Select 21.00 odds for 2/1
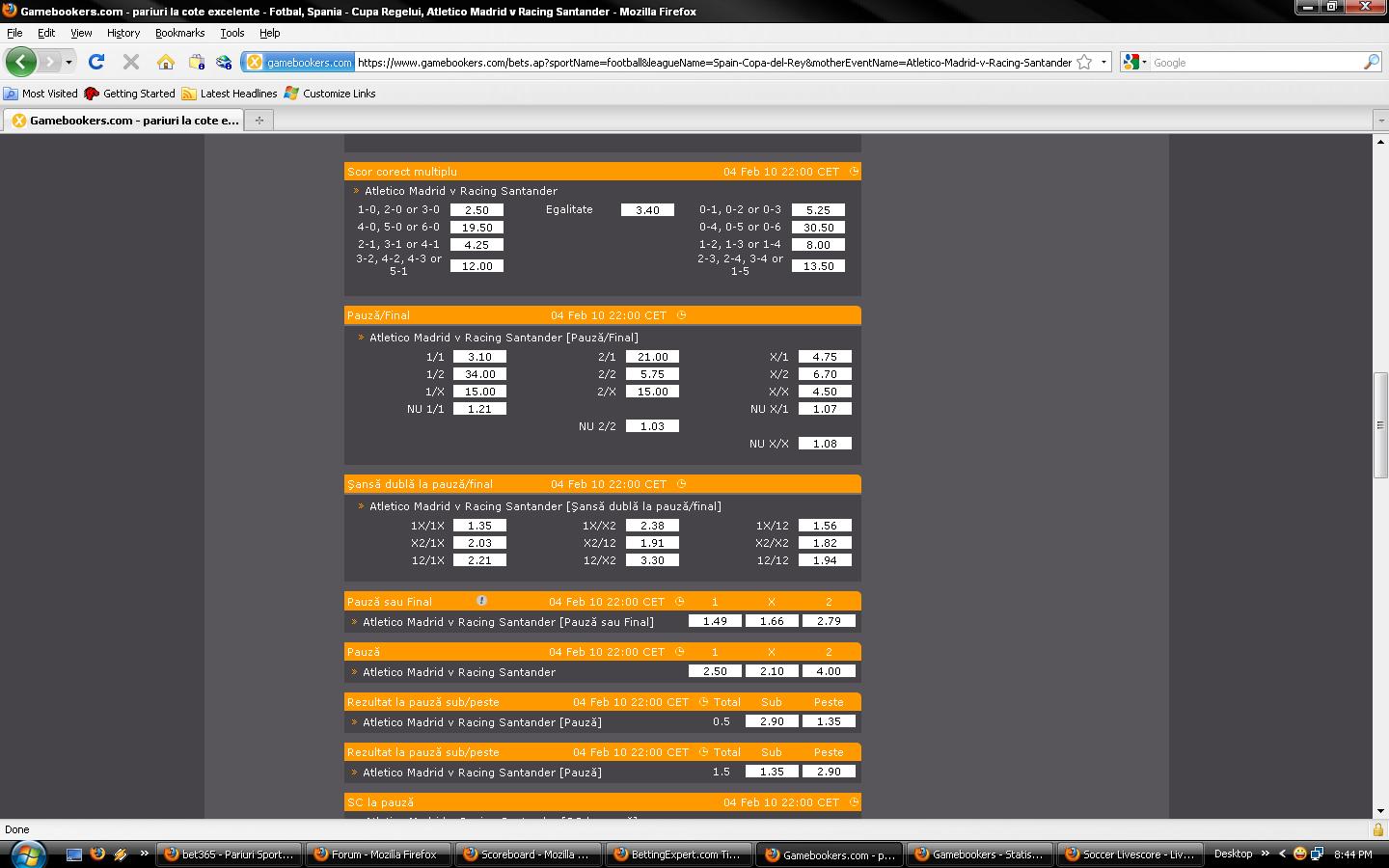1389x868 pixels. pos(652,357)
